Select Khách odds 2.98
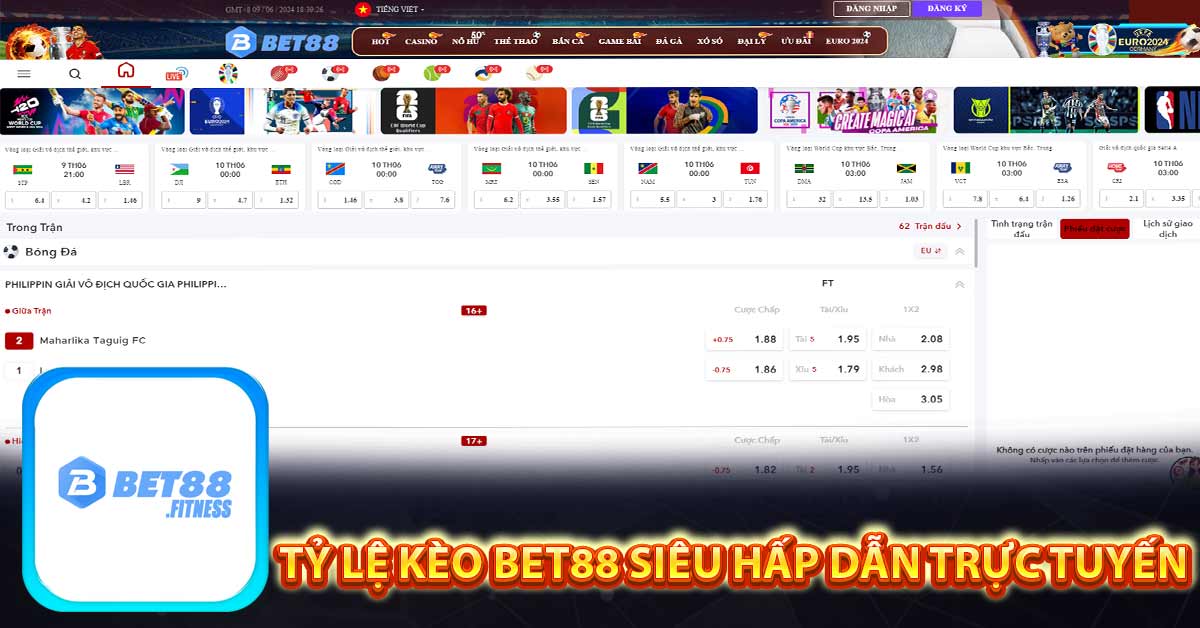Image resolution: width=1200 pixels, height=628 pixels. [x=910, y=369]
